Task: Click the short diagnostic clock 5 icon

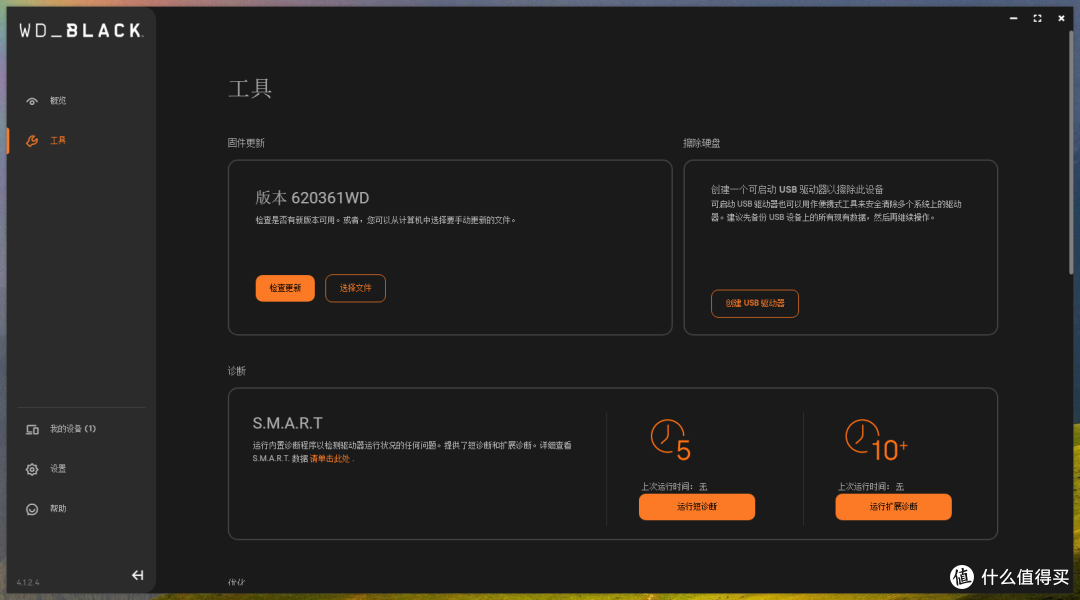Action: (x=670, y=440)
